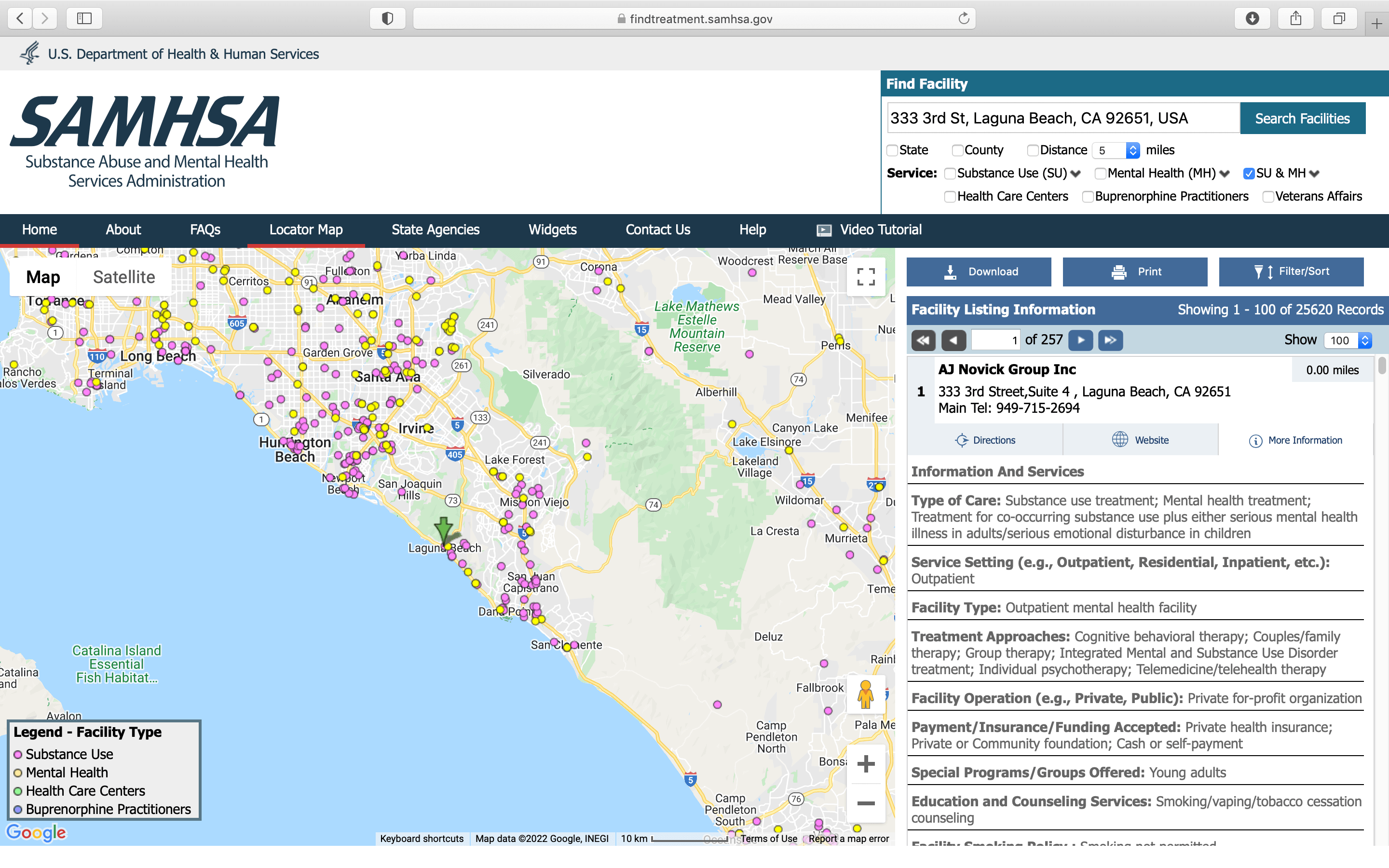
Task: Open the Home menu item
Action: click(x=40, y=230)
